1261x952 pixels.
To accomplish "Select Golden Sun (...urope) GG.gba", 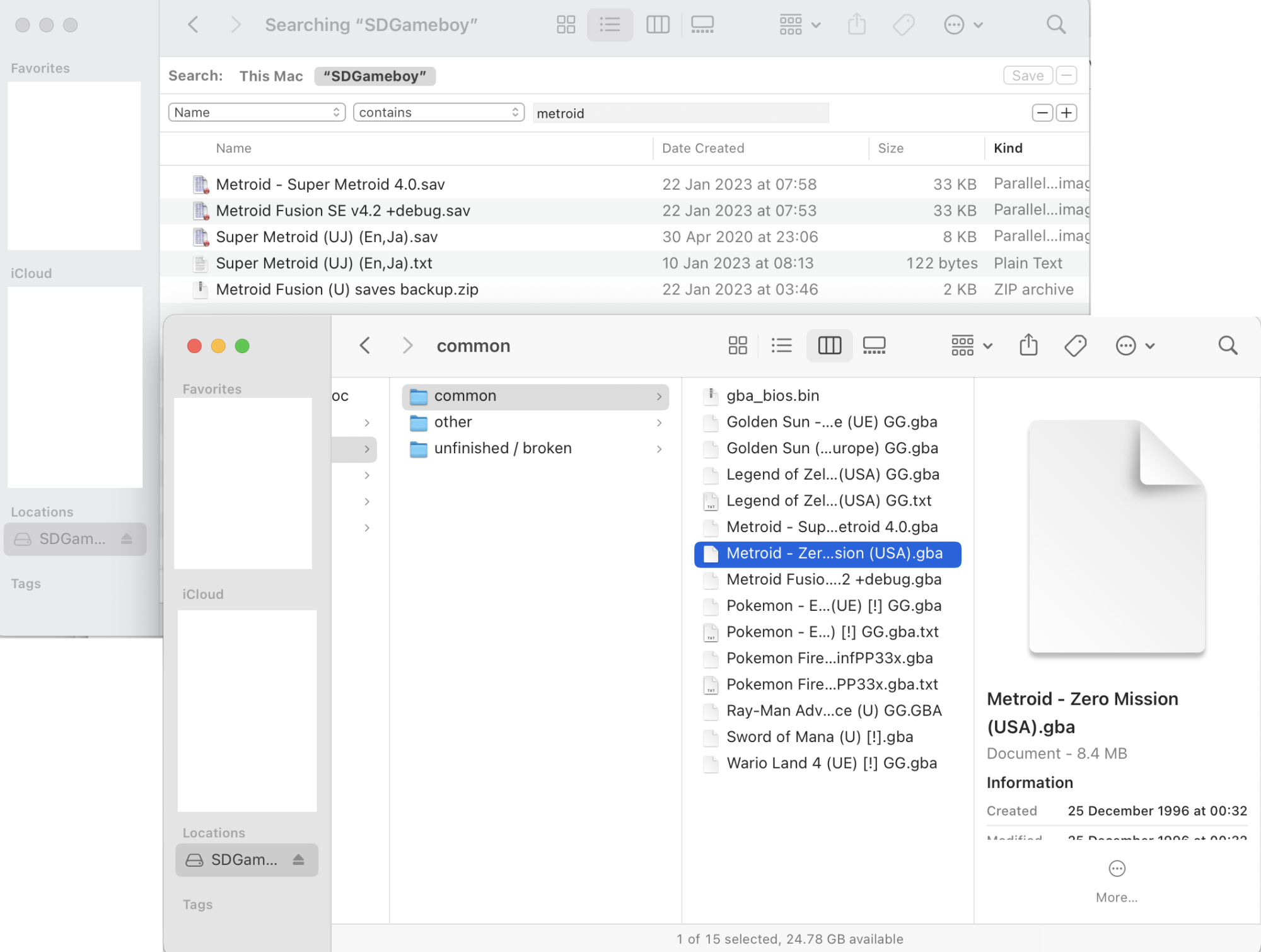I will [827, 448].
